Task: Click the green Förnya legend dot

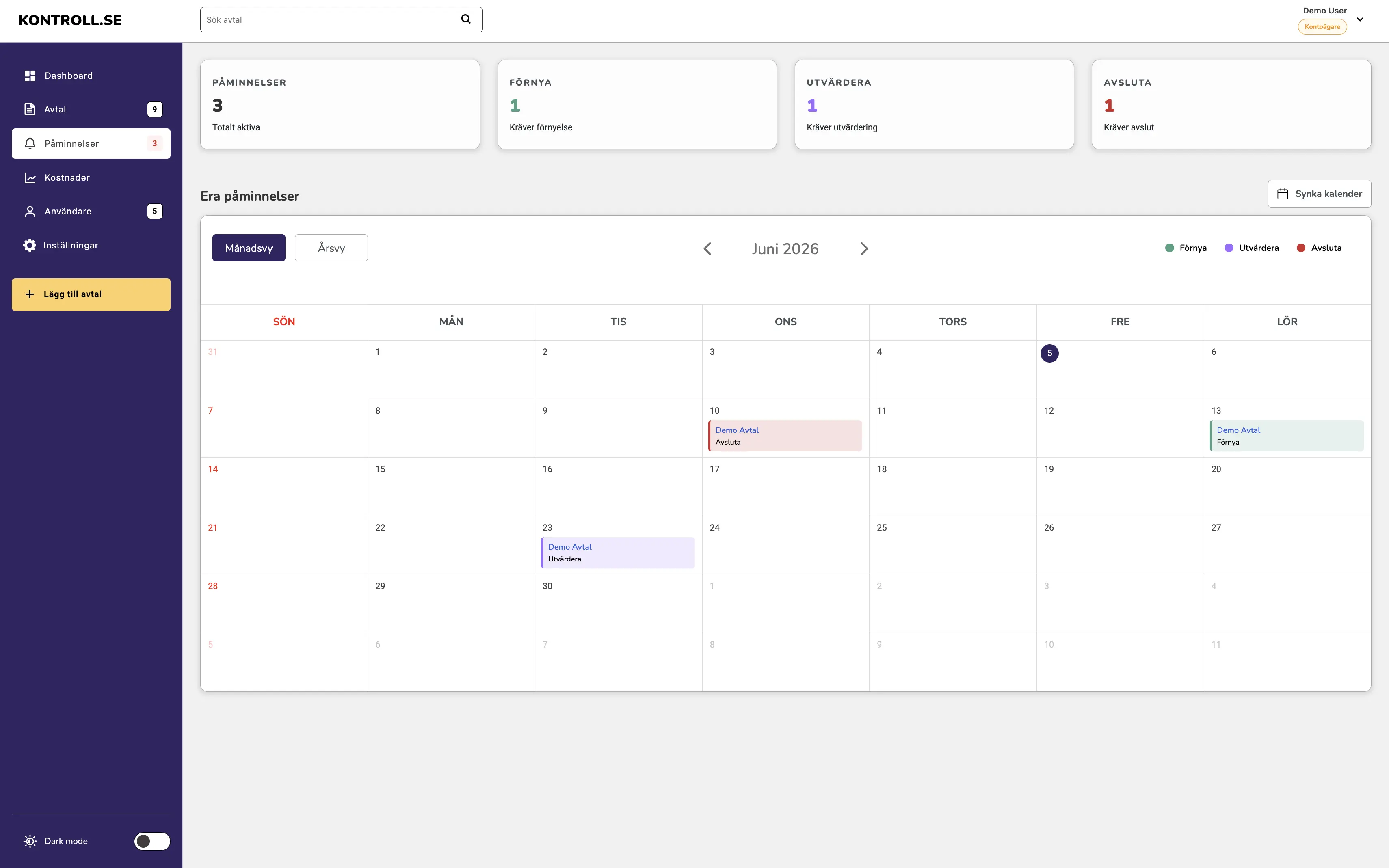Action: 1169,248
